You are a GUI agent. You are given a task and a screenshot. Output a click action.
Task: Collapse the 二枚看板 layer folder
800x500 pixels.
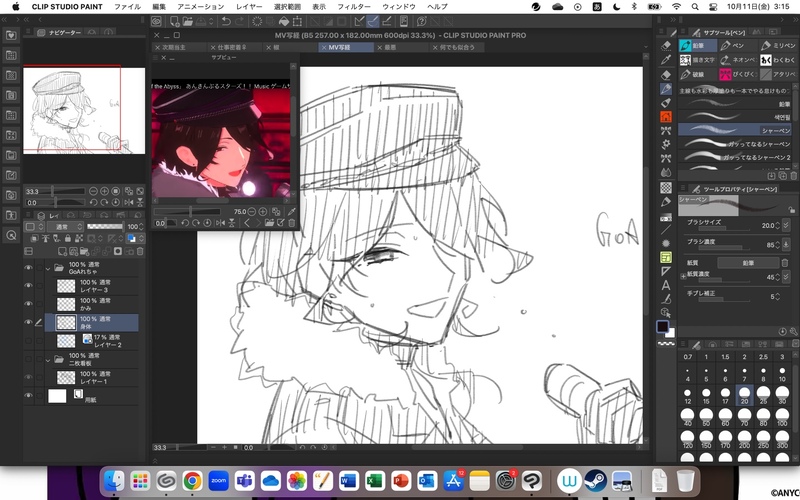48,360
